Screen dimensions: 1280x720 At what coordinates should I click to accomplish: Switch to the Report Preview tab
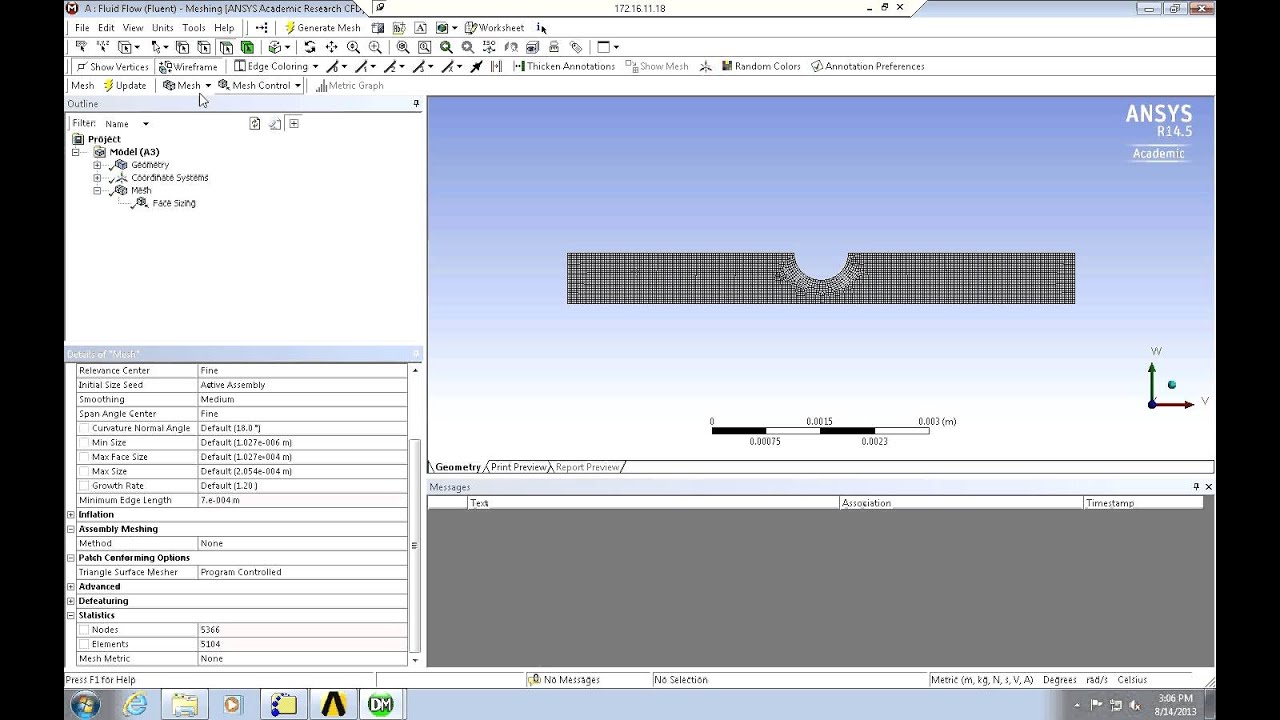(x=587, y=467)
